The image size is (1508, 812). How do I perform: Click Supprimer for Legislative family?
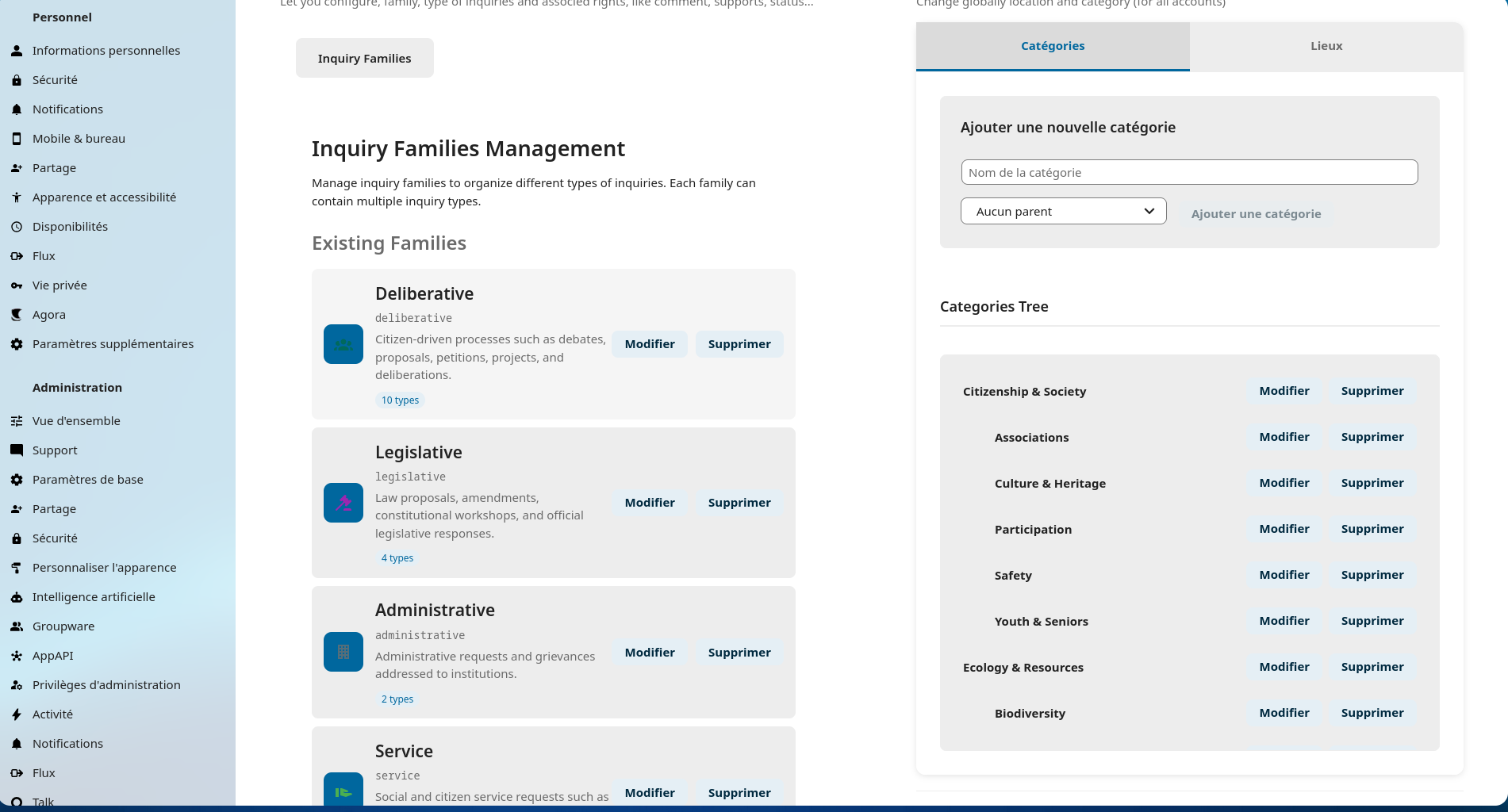coord(739,503)
